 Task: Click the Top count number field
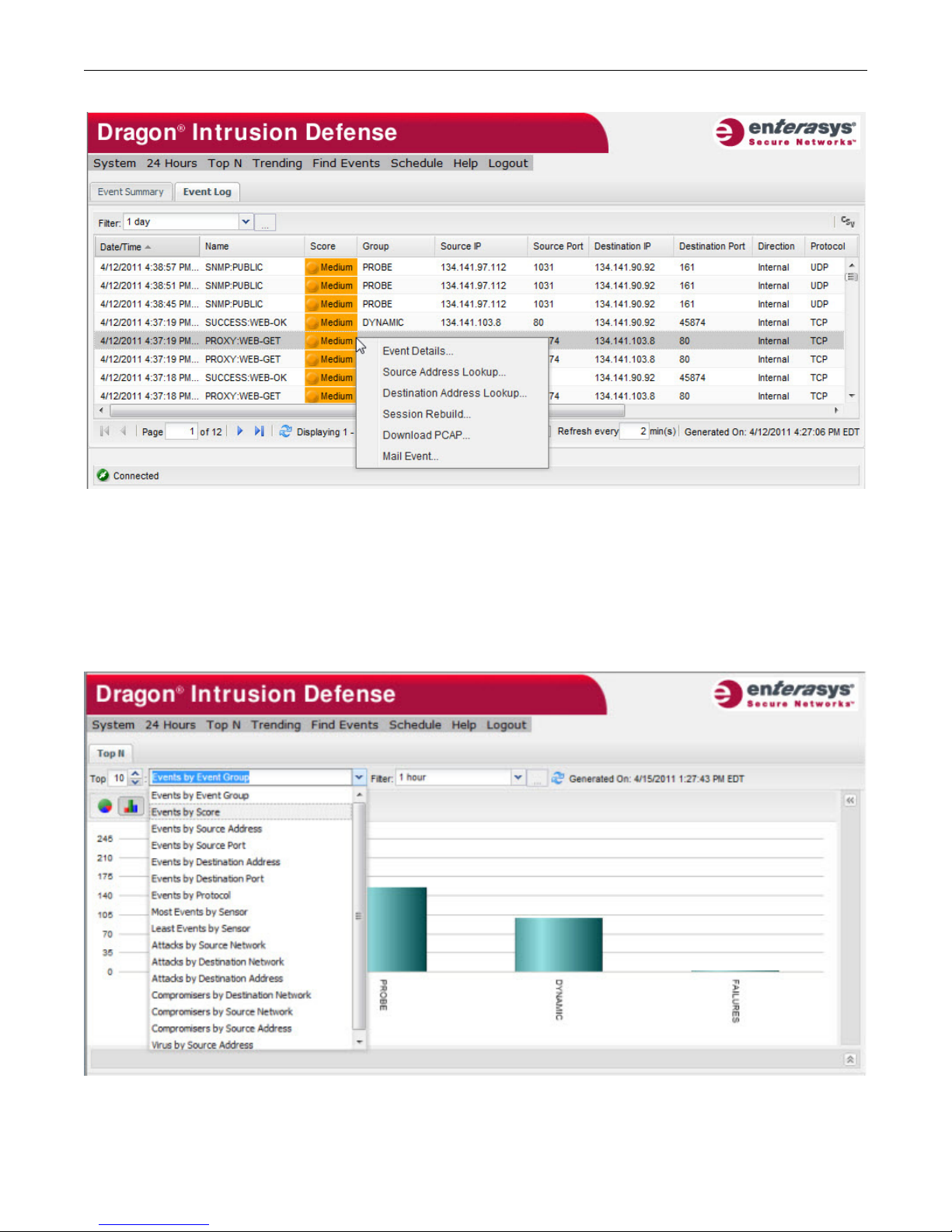(x=119, y=778)
